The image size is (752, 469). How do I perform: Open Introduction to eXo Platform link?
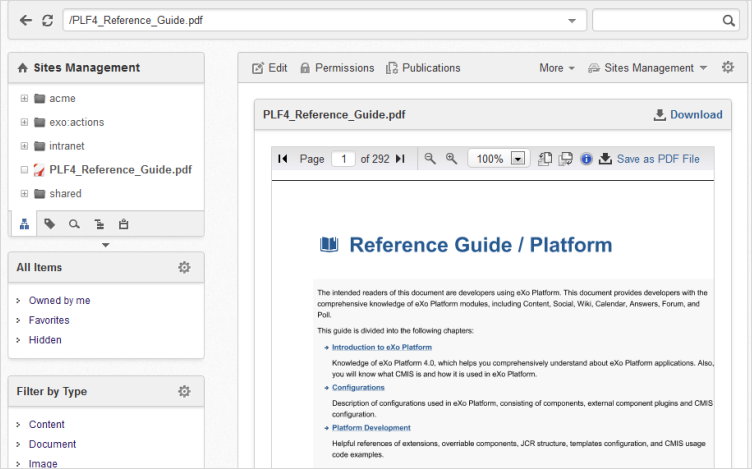(382, 347)
